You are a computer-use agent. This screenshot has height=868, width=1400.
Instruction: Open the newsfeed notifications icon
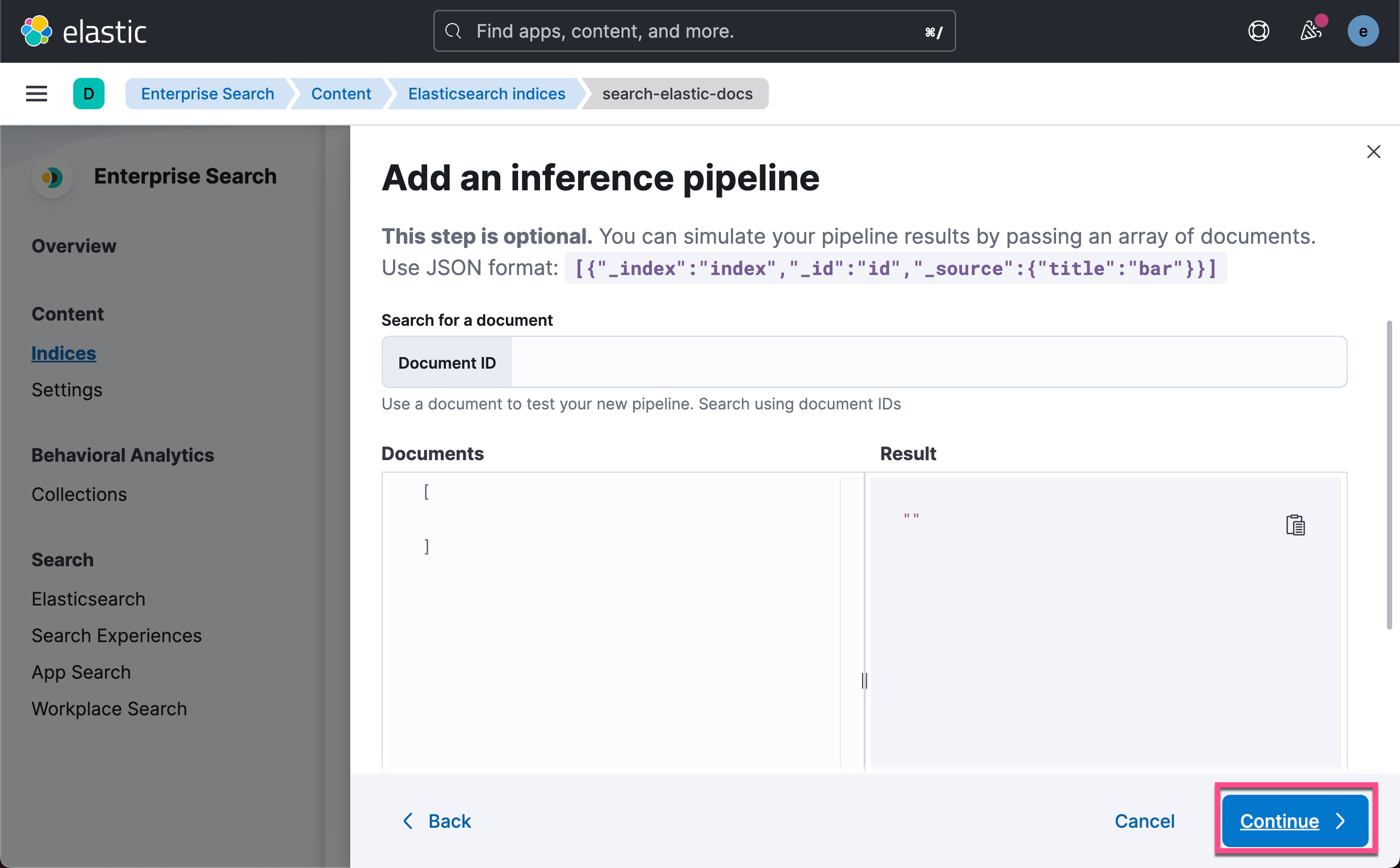pos(1311,31)
